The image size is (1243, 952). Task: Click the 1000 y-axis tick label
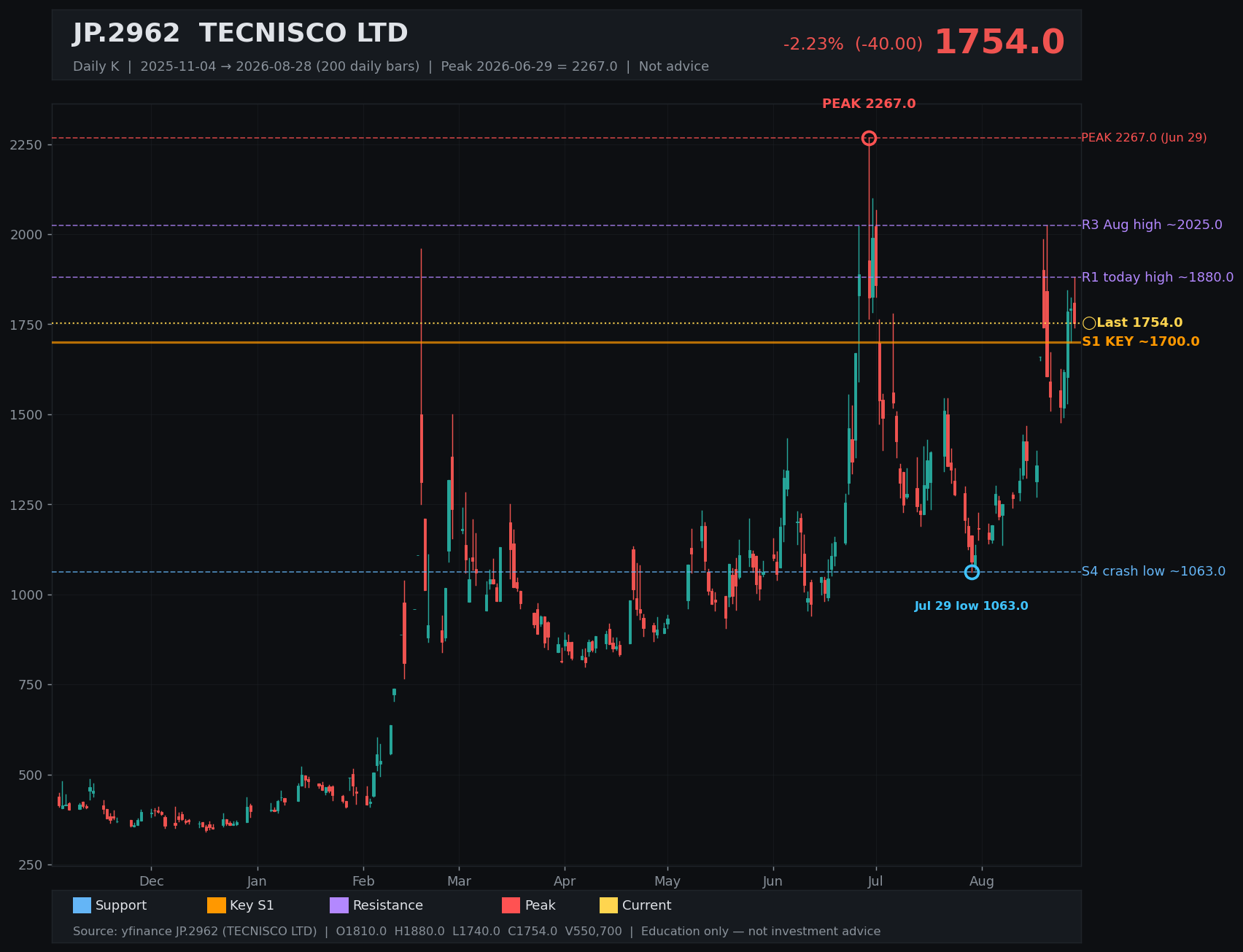(26, 595)
